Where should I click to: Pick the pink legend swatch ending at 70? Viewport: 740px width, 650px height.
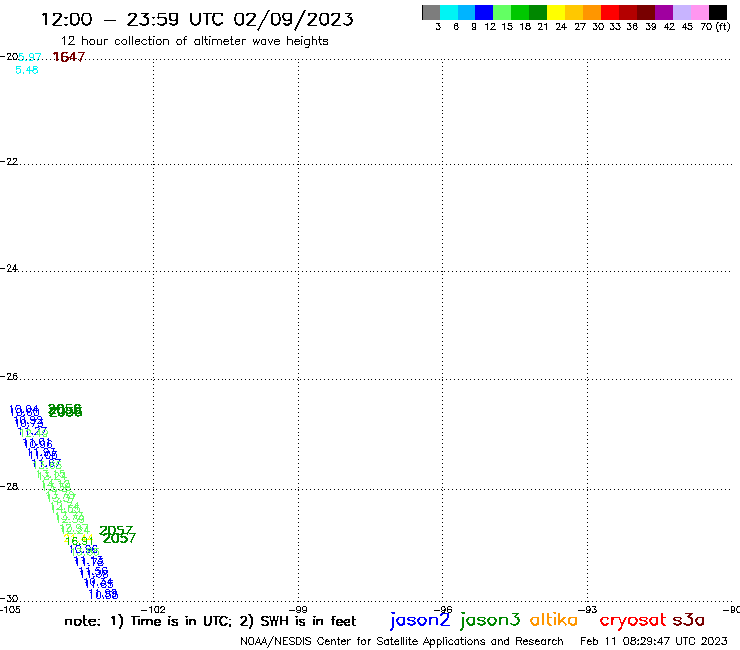pos(700,12)
